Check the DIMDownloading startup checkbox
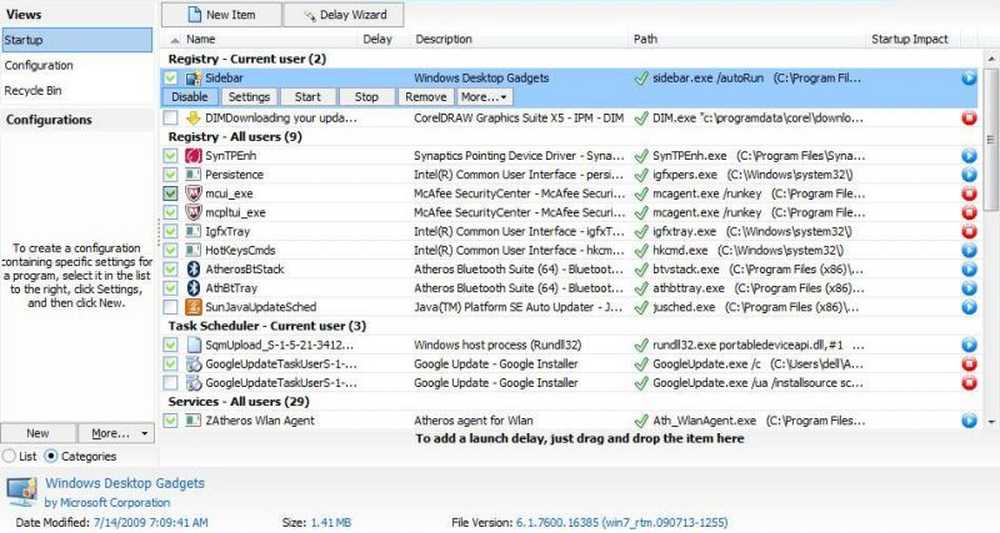The image size is (1000, 533). tap(170, 118)
